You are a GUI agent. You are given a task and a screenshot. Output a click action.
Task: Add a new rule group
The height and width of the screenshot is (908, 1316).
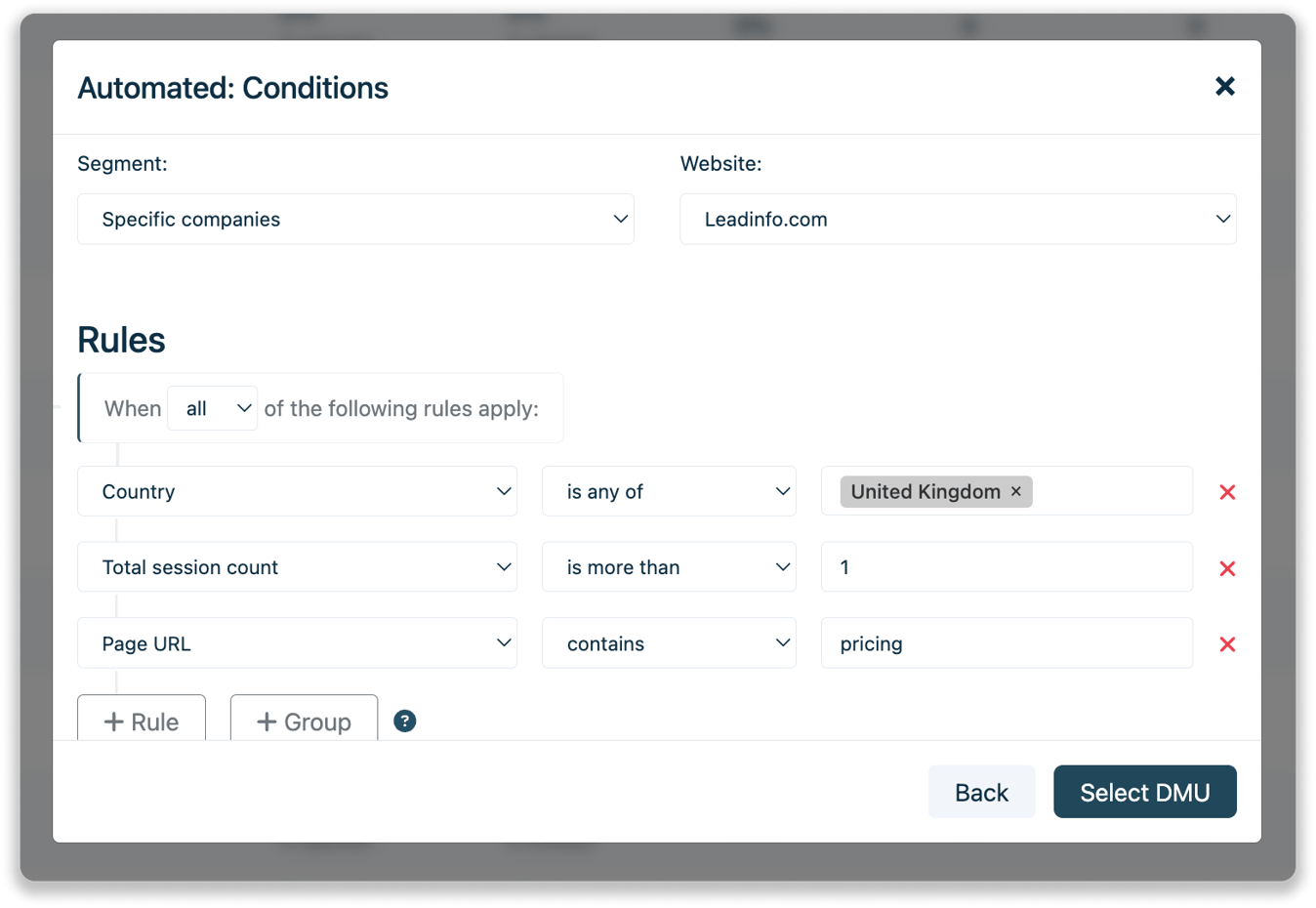[x=304, y=720]
